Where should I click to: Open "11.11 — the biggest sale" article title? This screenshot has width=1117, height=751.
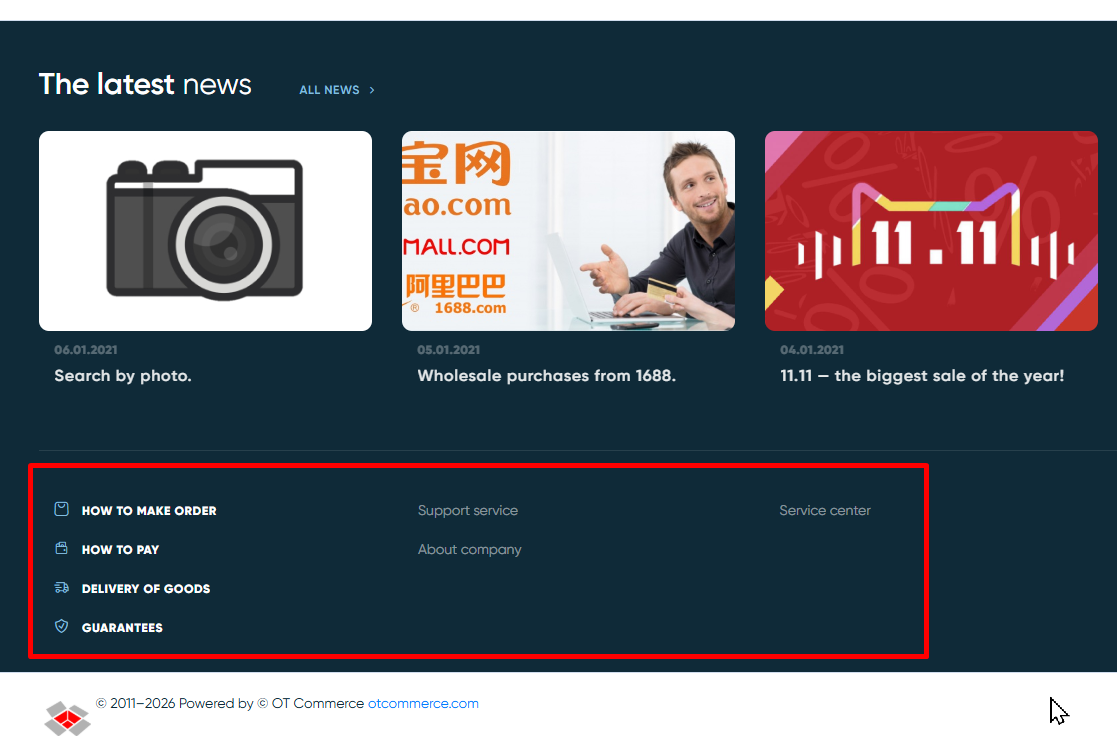pyautogui.click(x=922, y=376)
